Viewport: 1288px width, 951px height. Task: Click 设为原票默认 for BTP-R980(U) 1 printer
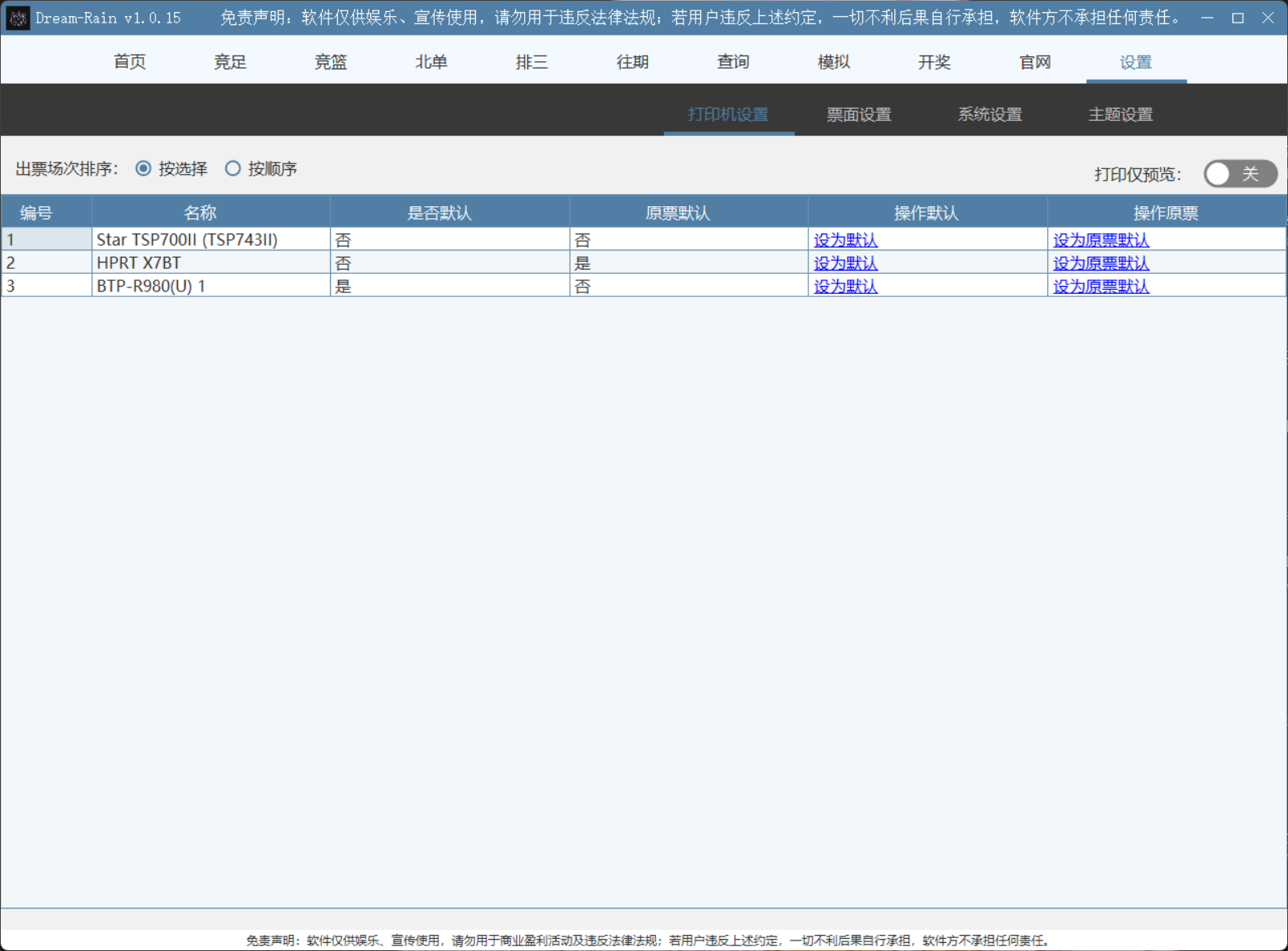pos(1100,287)
